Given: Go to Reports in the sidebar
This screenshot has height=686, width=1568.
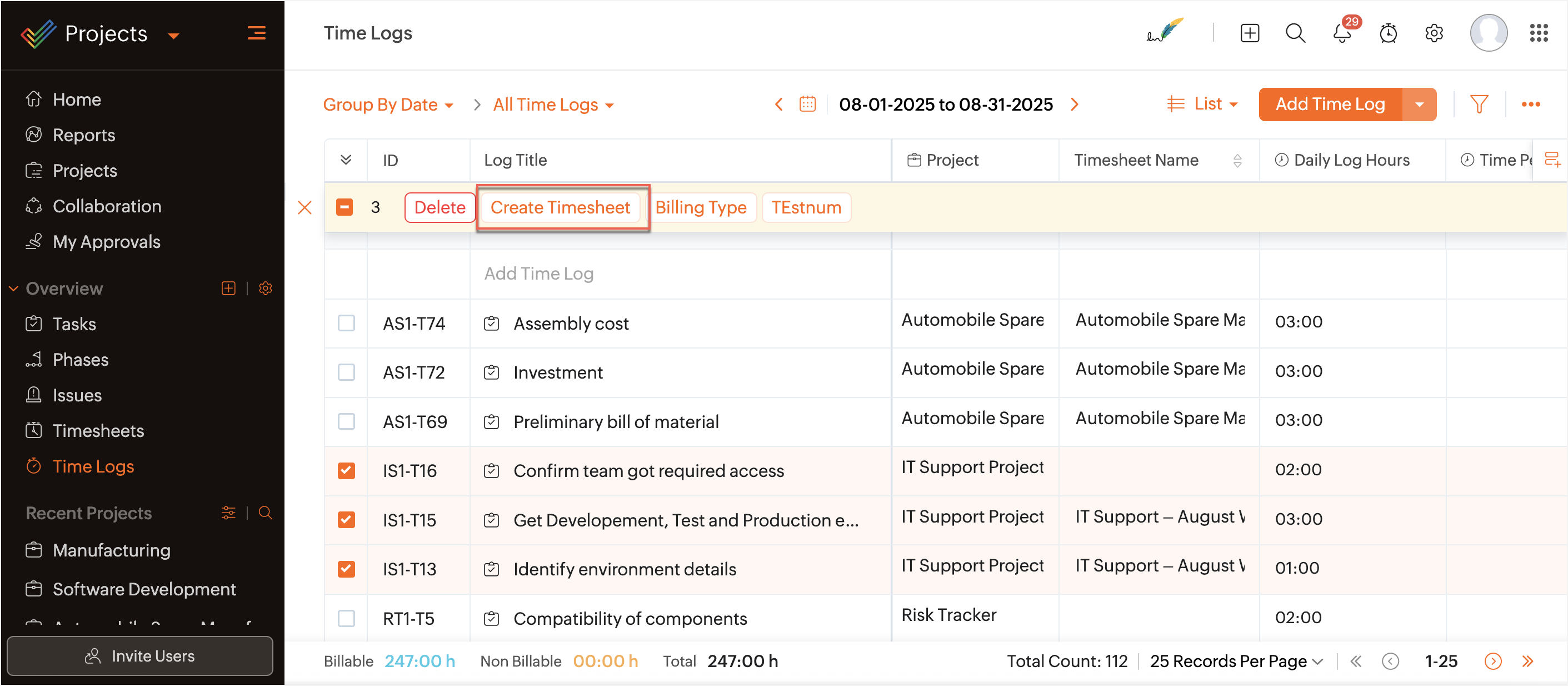Looking at the screenshot, I should (x=83, y=135).
